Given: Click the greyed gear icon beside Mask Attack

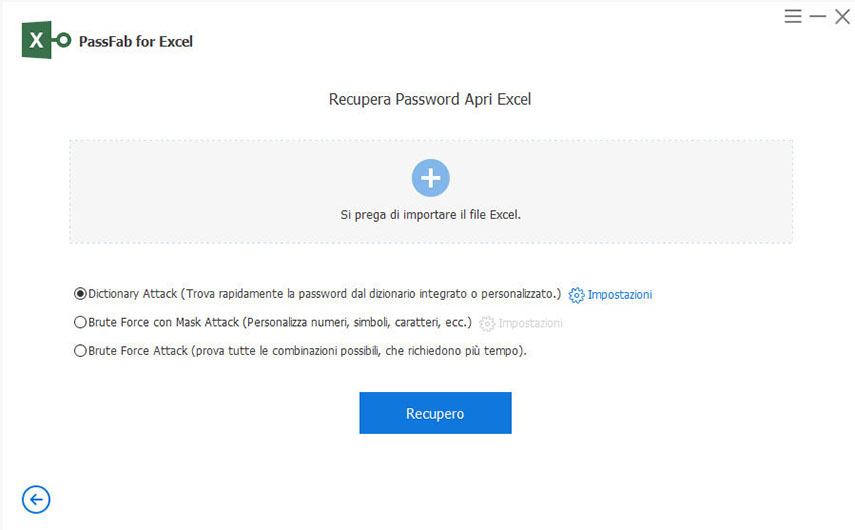Looking at the screenshot, I should pyautogui.click(x=487, y=323).
